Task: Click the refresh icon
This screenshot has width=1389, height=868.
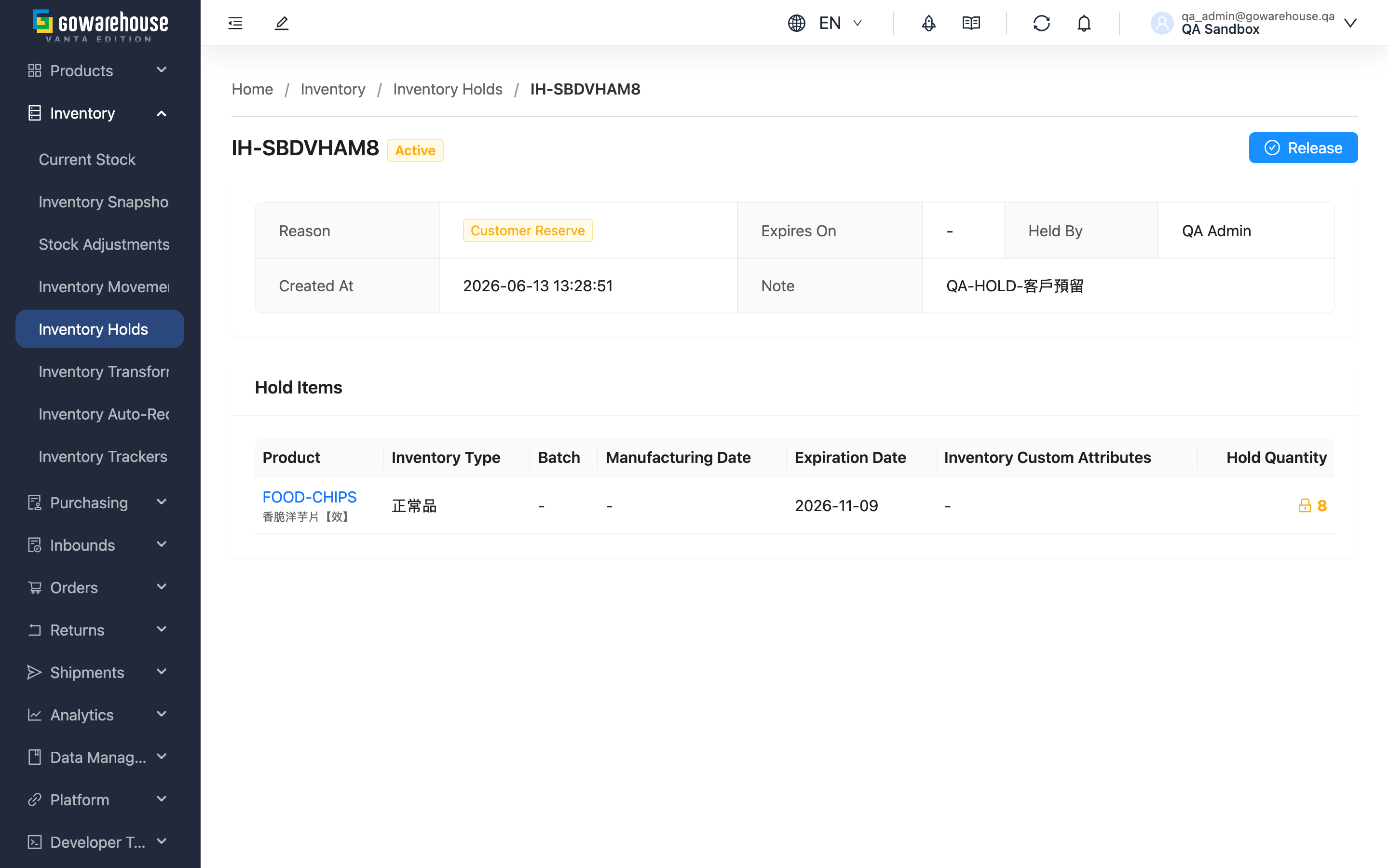Action: click(x=1041, y=23)
